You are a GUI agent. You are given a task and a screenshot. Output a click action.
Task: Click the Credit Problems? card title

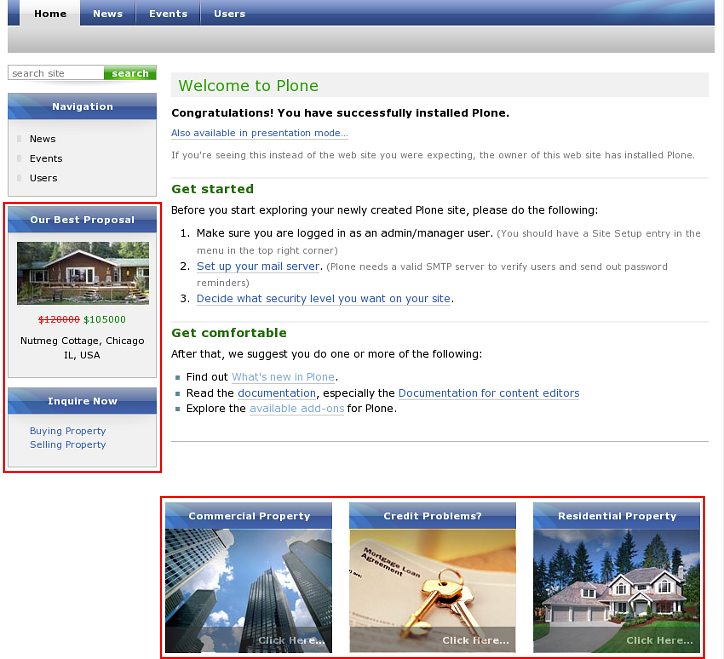[433, 516]
